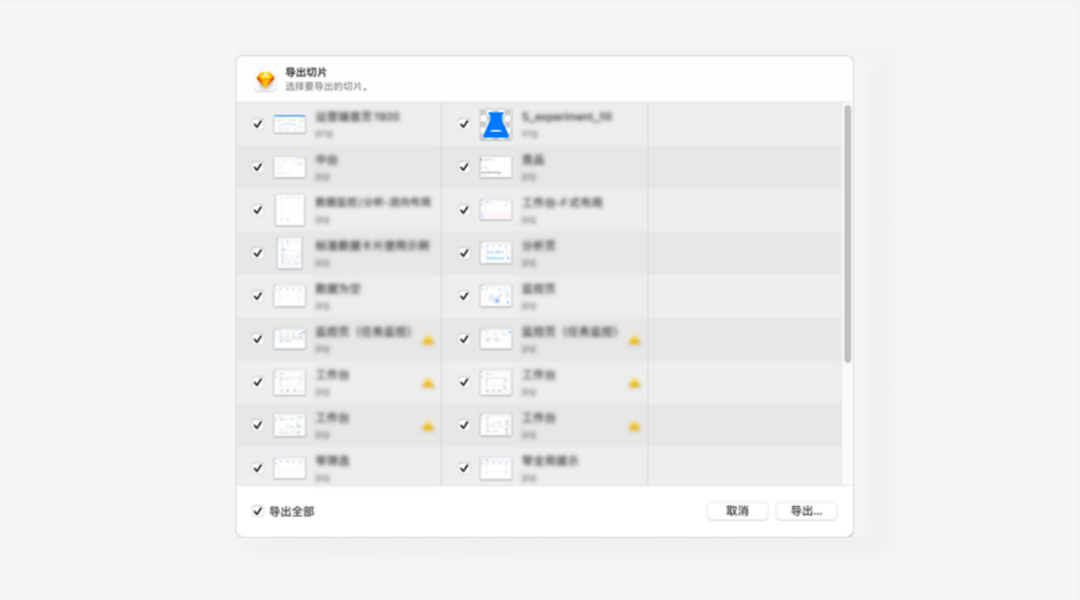Click the 取消 button

click(737, 511)
